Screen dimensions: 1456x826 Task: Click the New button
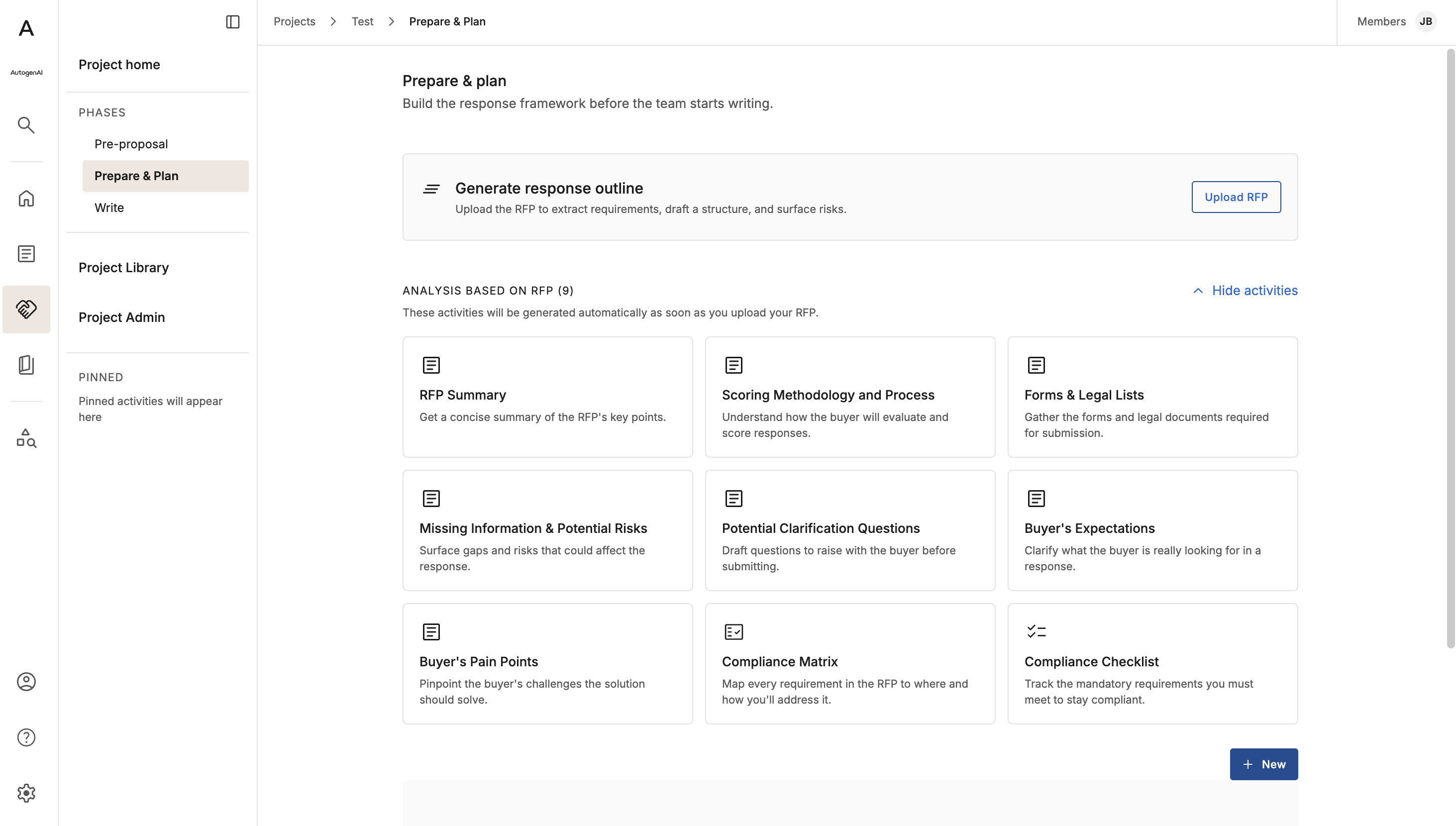pyautogui.click(x=1263, y=764)
